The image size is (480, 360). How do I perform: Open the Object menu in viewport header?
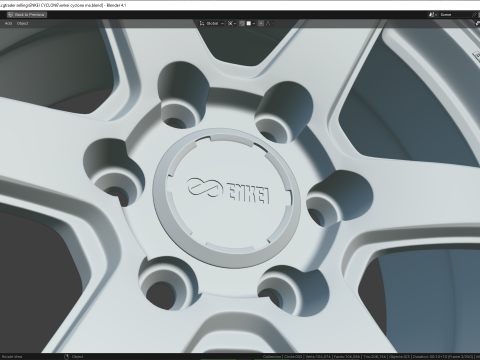(x=22, y=23)
